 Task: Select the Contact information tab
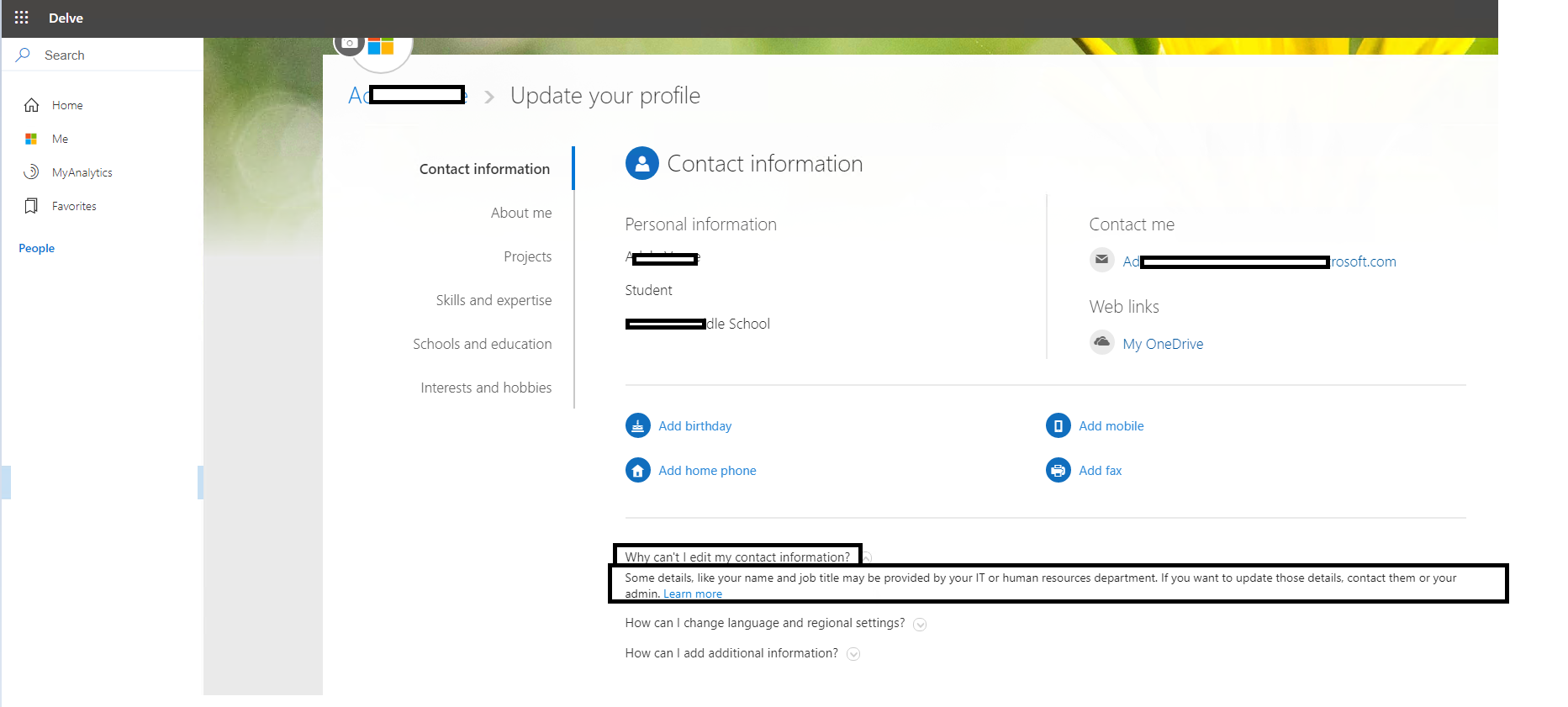[484, 169]
